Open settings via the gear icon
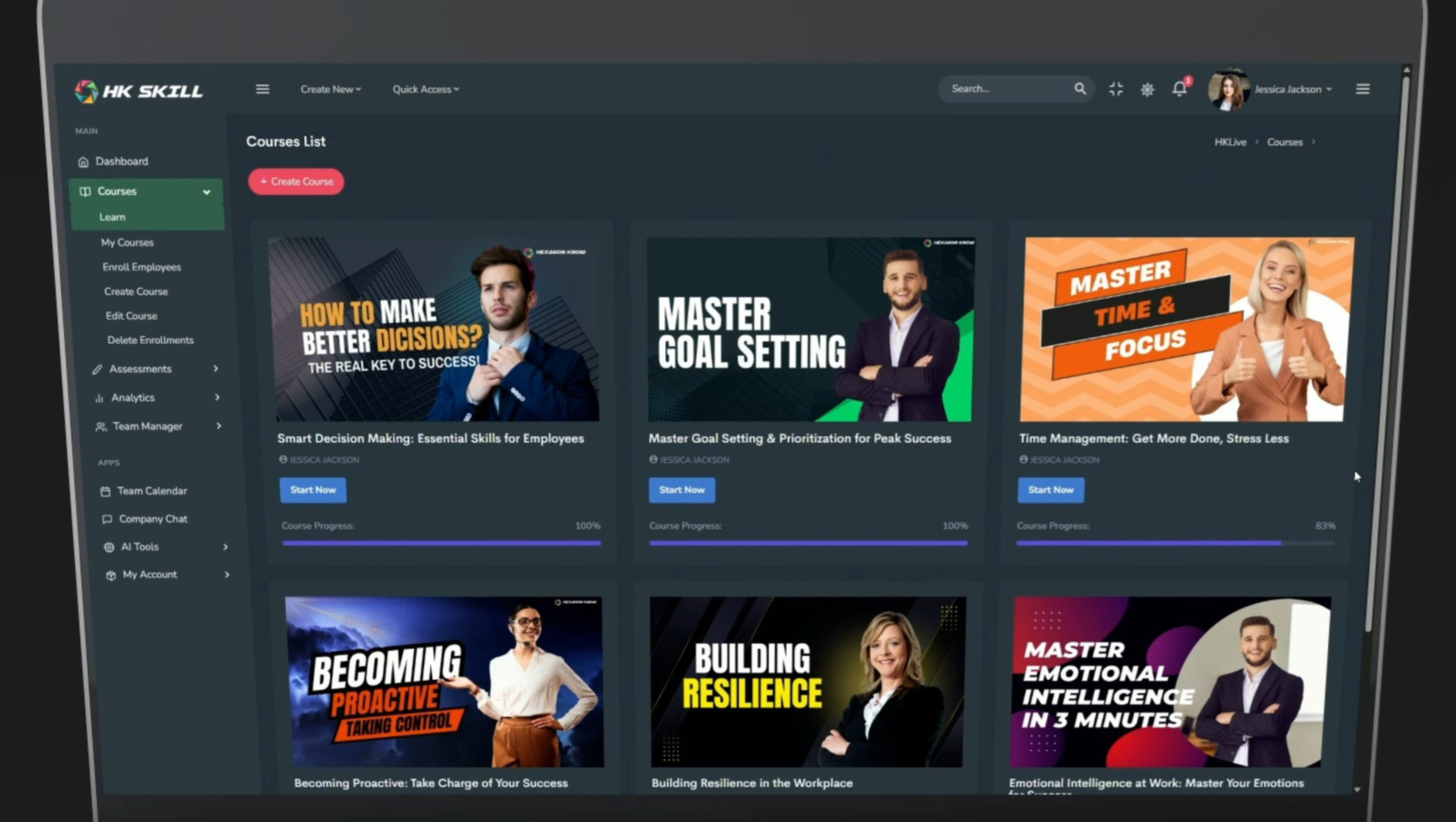1456x822 pixels. (1147, 88)
